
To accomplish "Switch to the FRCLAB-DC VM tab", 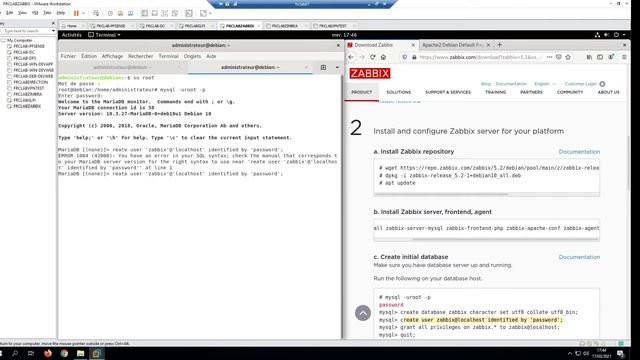I will 155,26.
